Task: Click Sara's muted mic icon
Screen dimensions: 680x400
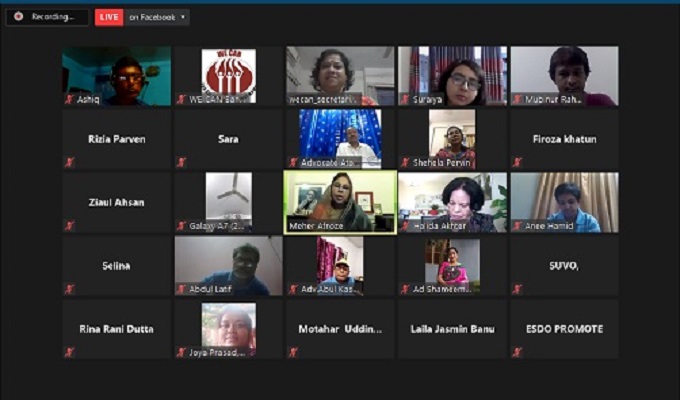Action: 181,163
